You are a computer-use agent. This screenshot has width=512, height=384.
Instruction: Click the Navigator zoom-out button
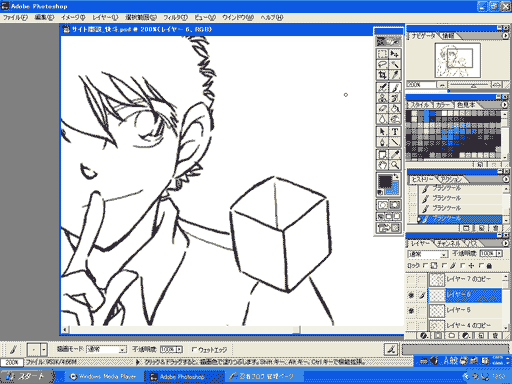point(442,85)
